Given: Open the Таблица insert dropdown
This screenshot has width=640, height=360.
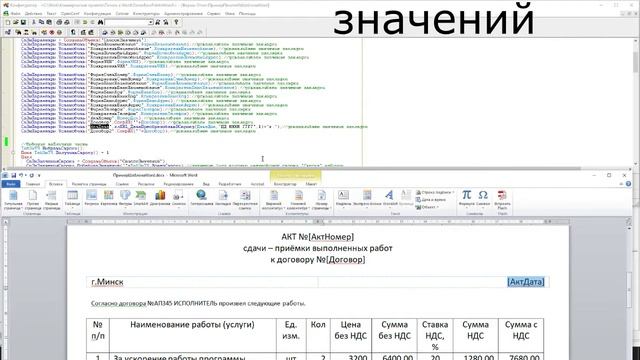Looking at the screenshot, I should (73, 200).
